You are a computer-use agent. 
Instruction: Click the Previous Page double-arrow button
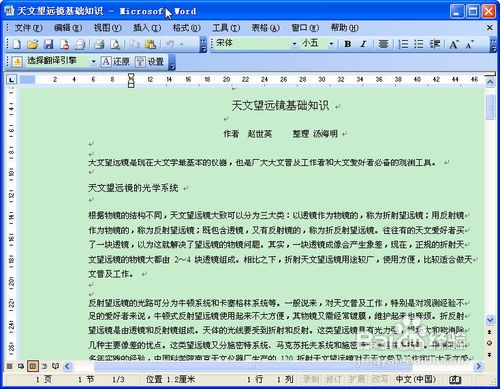[490, 332]
